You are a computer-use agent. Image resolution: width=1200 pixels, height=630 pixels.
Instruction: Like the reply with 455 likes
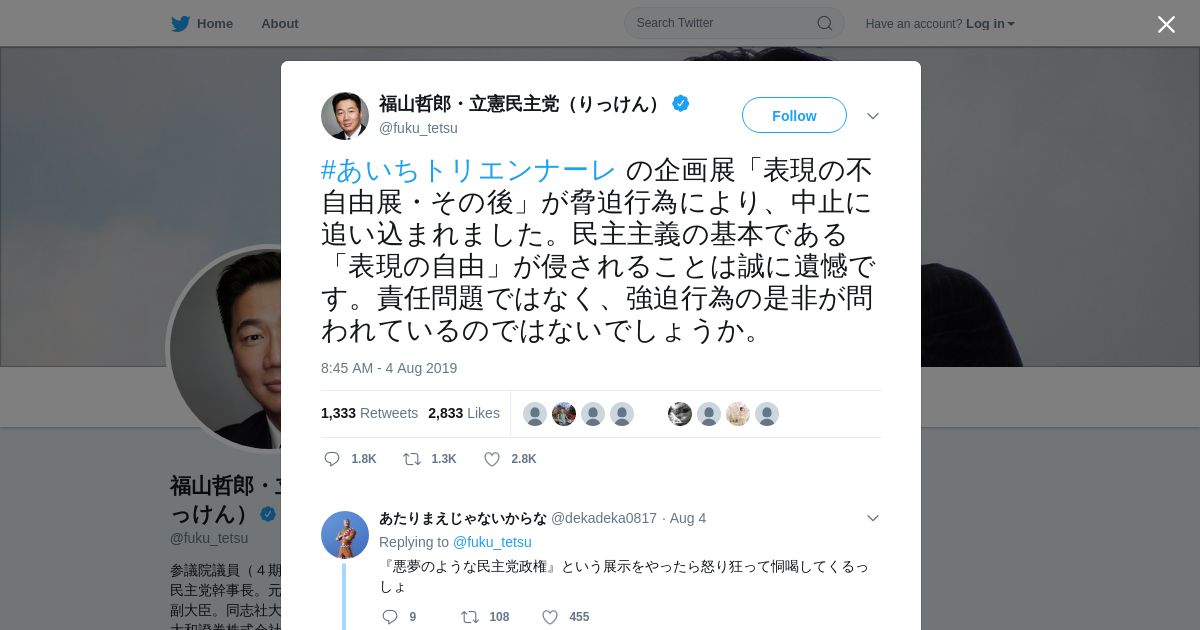click(550, 617)
